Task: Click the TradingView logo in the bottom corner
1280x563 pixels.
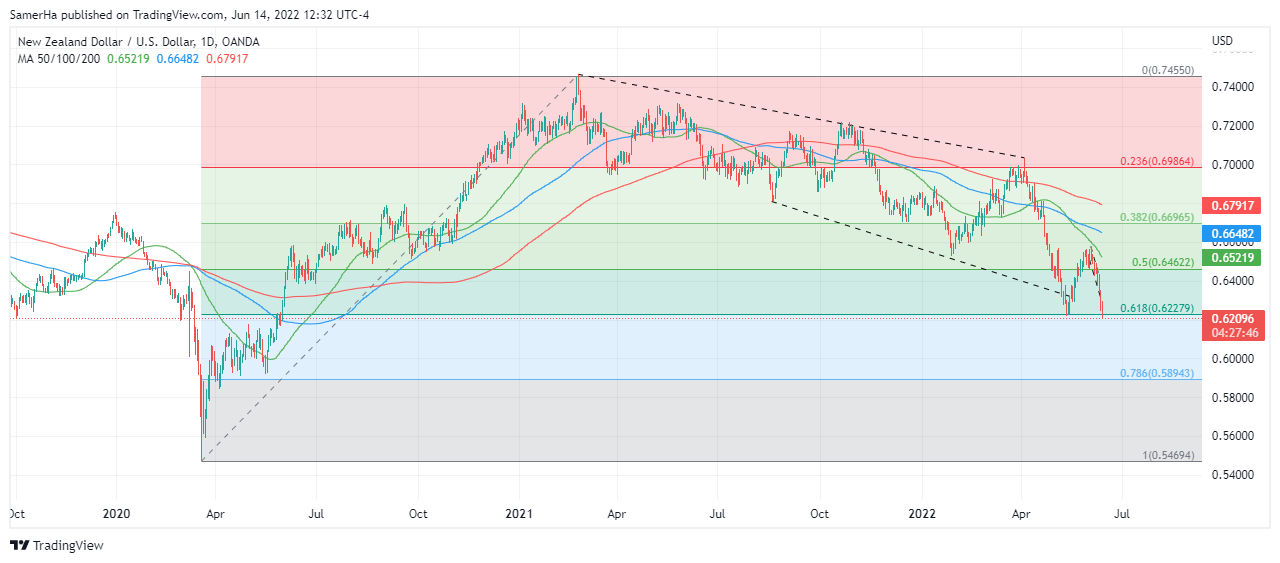Action: pyautogui.click(x=57, y=545)
